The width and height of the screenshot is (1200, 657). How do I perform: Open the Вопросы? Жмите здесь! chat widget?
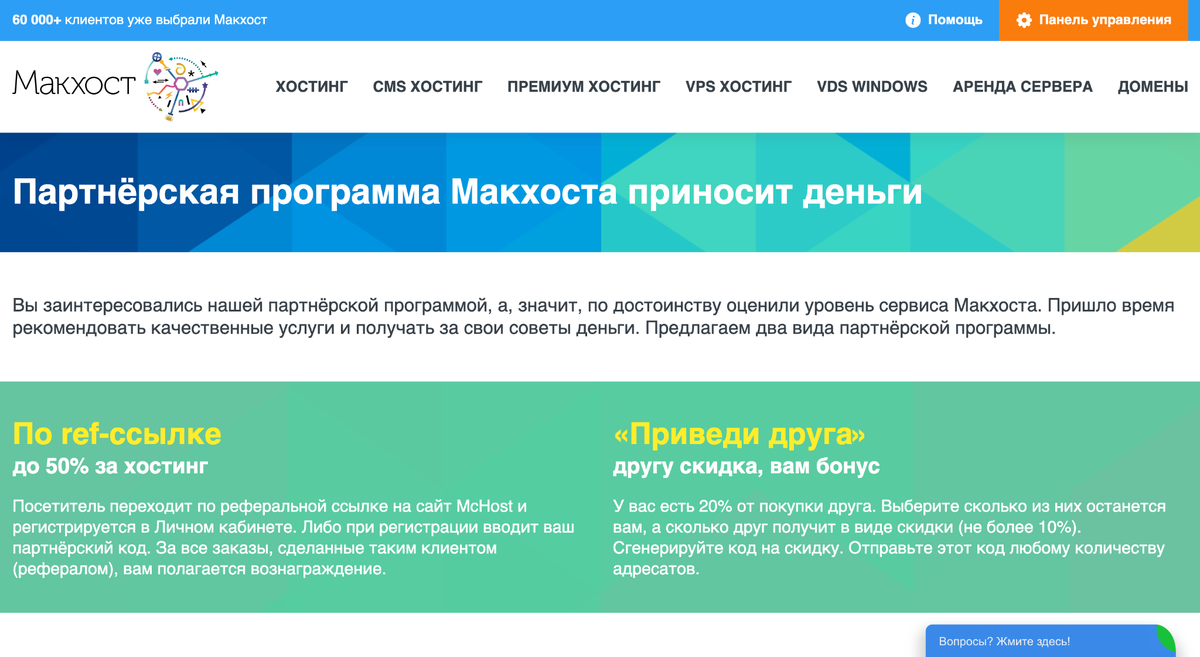coord(1050,641)
